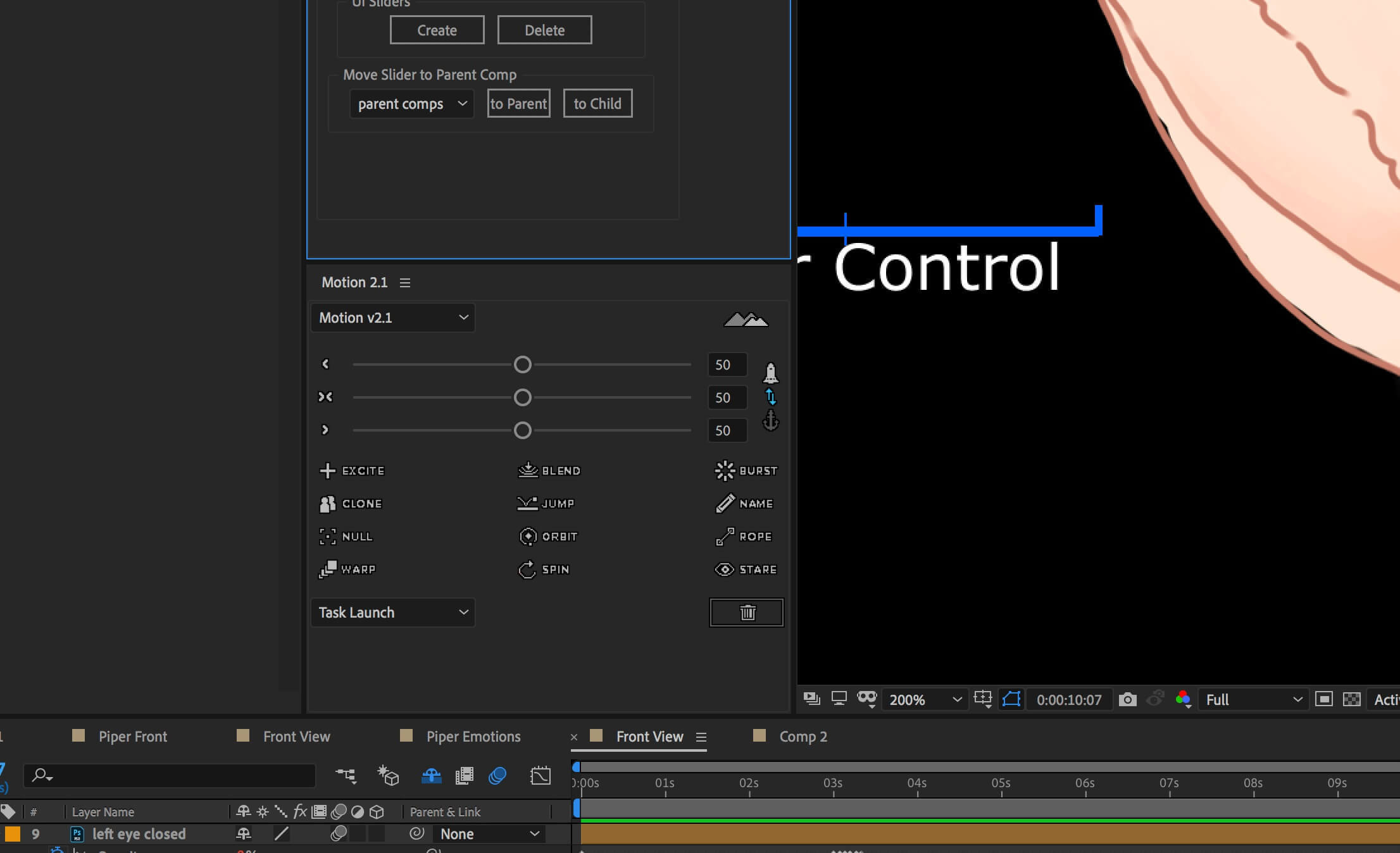Take snapshot with the camera icon

[x=1127, y=699]
